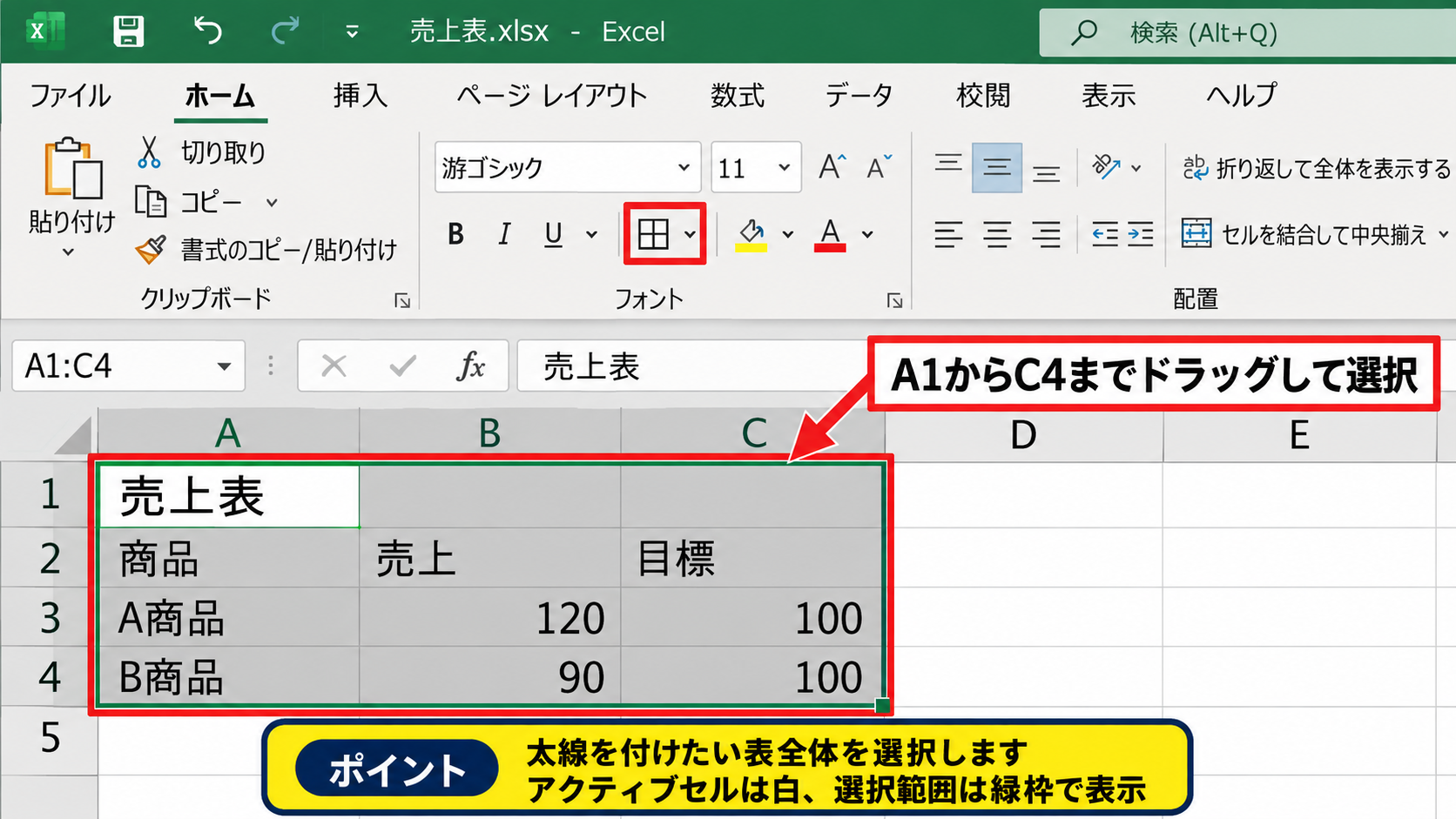Expand the font size 11 dropdown
The height and width of the screenshot is (819, 1456).
click(x=784, y=167)
